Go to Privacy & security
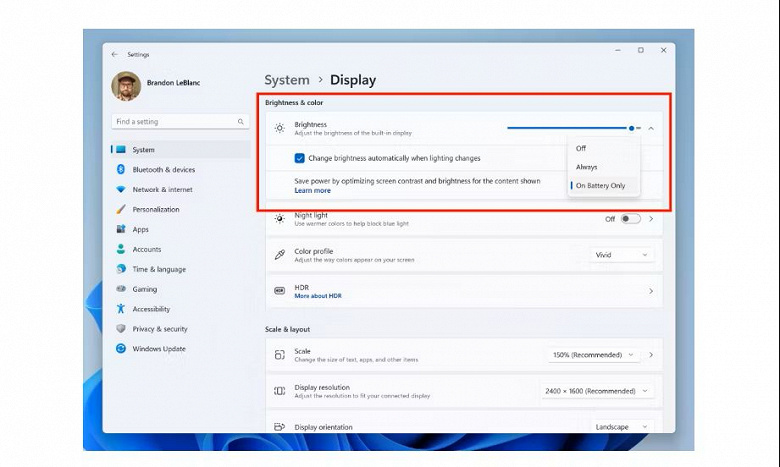Viewport: 780px width, 467px height. pos(181,329)
